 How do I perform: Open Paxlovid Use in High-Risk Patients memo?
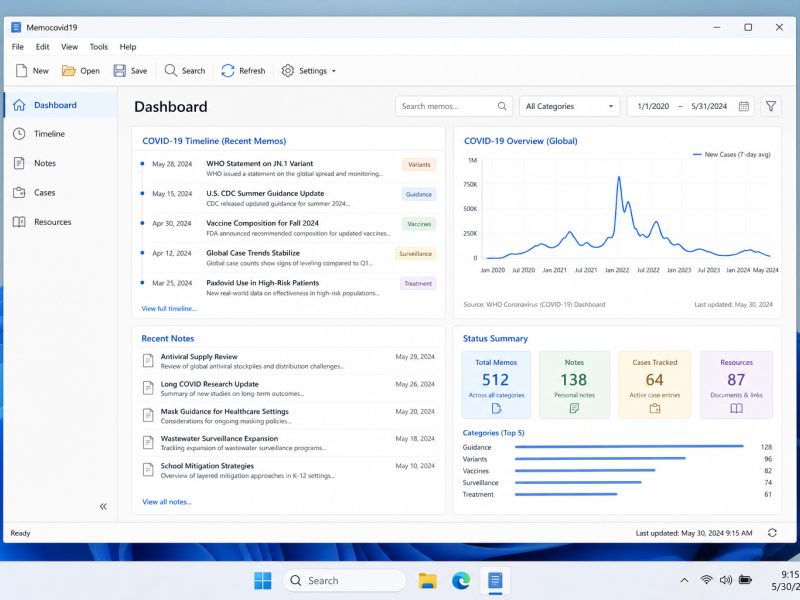262,283
